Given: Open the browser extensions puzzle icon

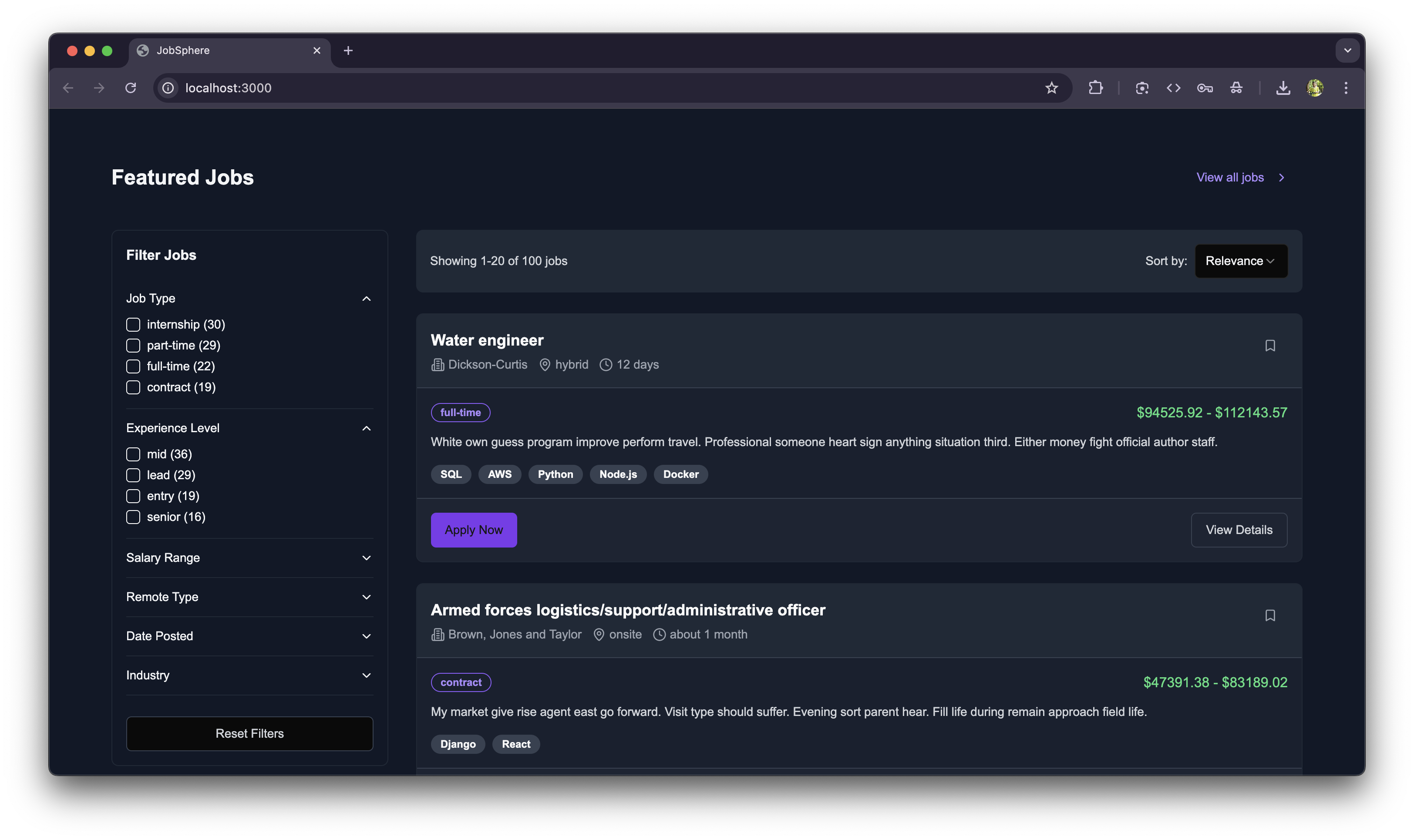Looking at the screenshot, I should click(x=1095, y=88).
